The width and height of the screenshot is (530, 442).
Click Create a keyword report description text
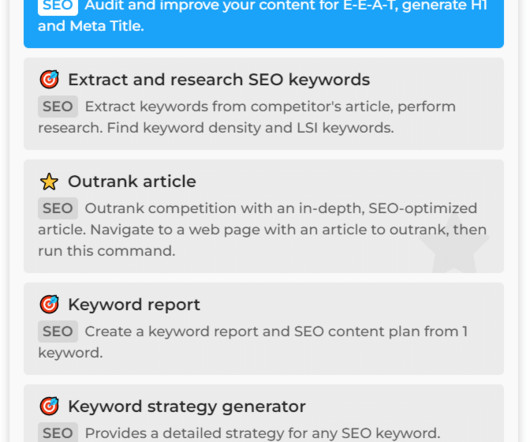(x=253, y=342)
